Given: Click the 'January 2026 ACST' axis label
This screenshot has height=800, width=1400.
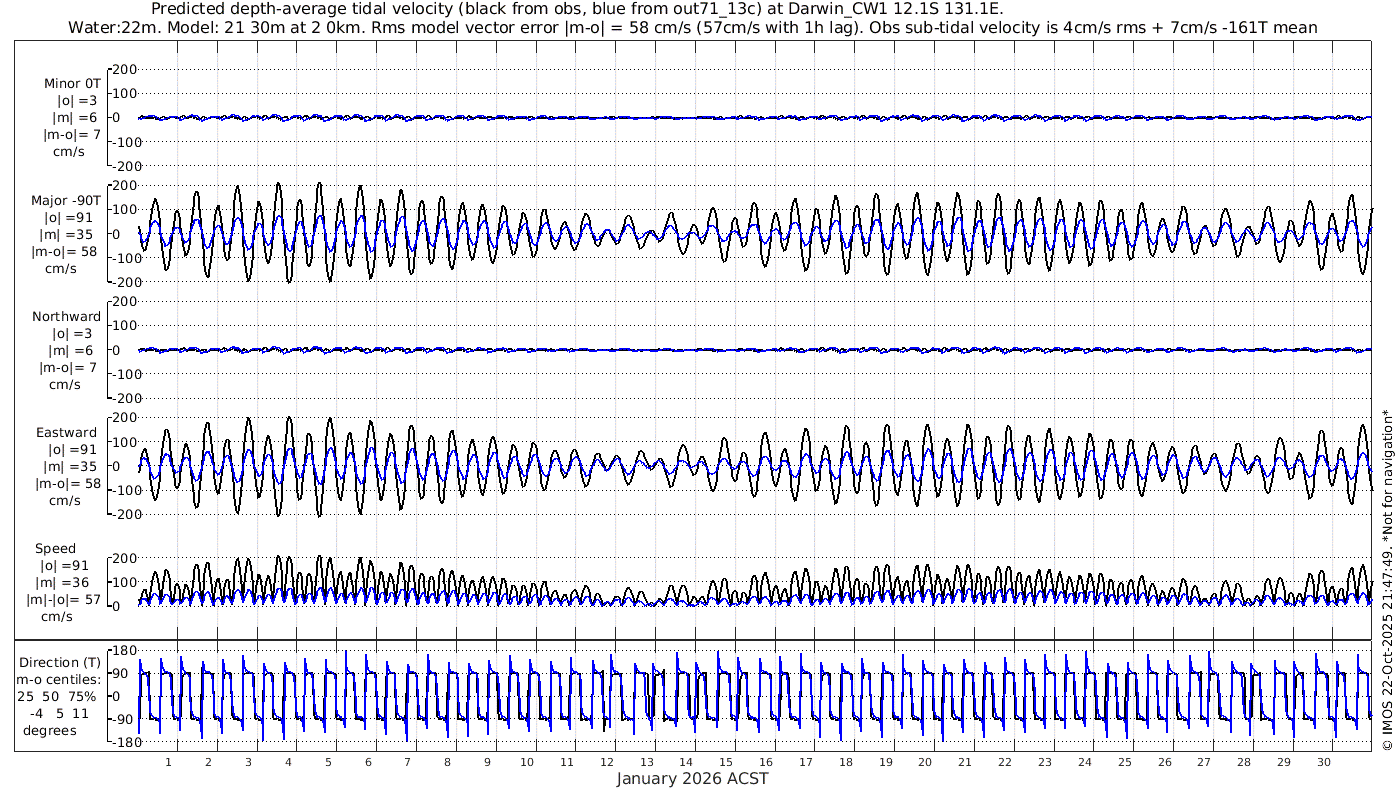Looking at the screenshot, I should (692, 779).
